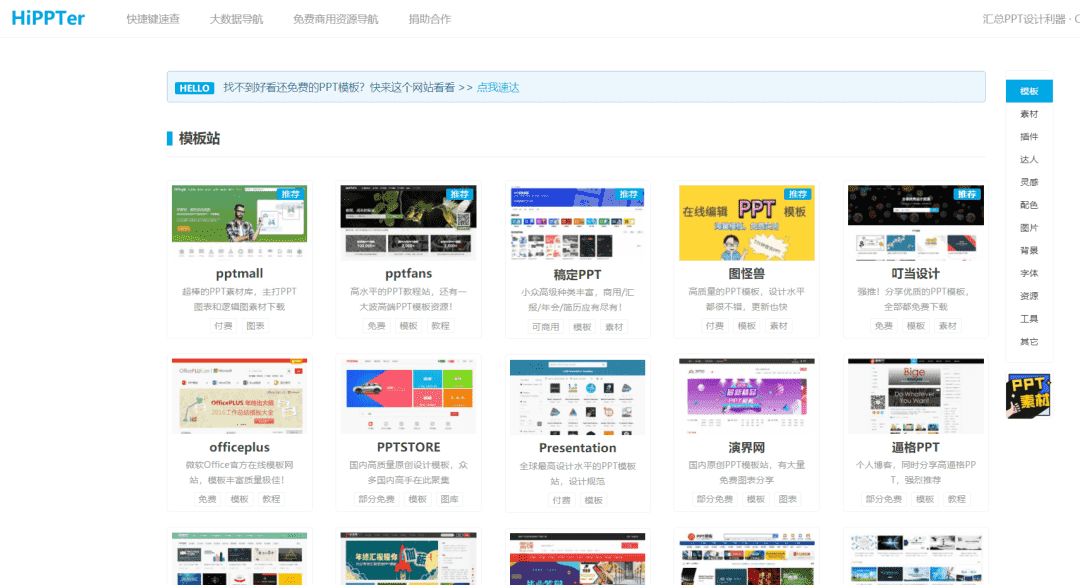The height and width of the screenshot is (585, 1080).
Task: Click the 部分免费 tag on PPTSTORE card
Action: [x=376, y=499]
